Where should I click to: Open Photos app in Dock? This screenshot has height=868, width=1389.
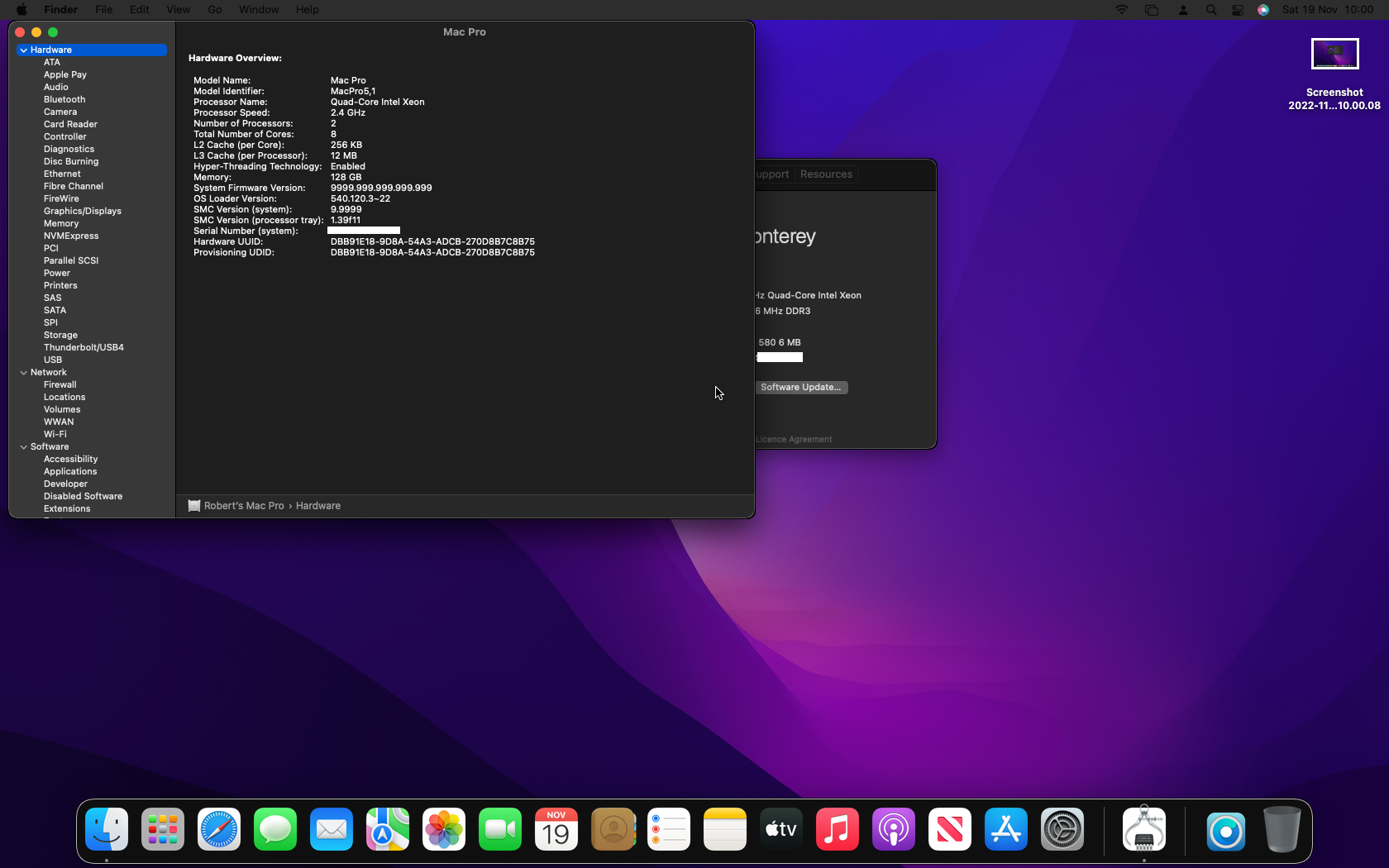coord(444,829)
